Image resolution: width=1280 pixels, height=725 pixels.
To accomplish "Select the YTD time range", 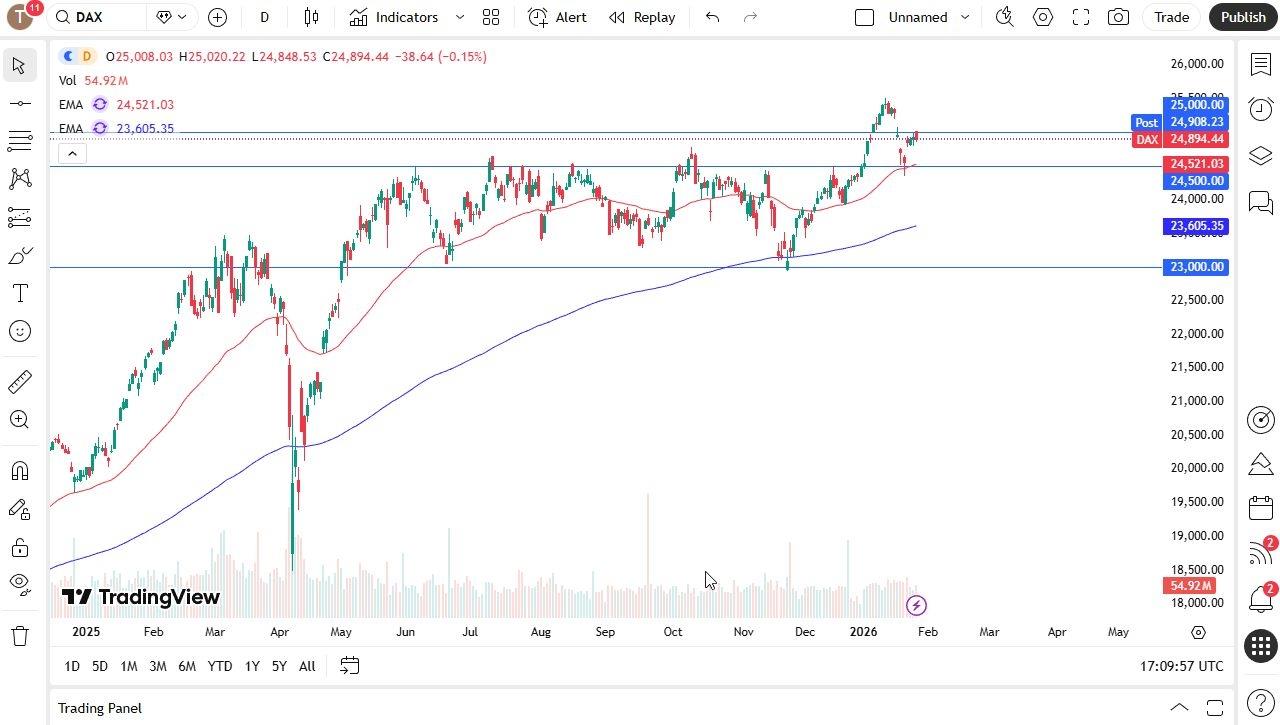I will point(219,666).
